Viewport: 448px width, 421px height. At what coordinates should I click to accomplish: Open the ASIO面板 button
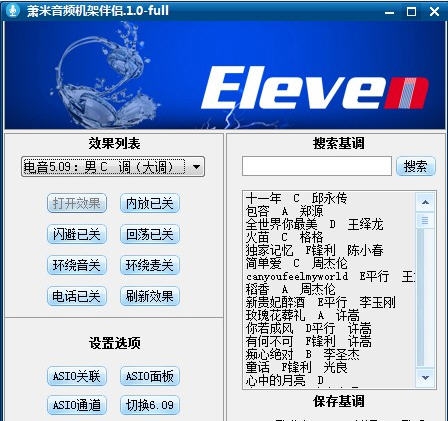point(150,376)
